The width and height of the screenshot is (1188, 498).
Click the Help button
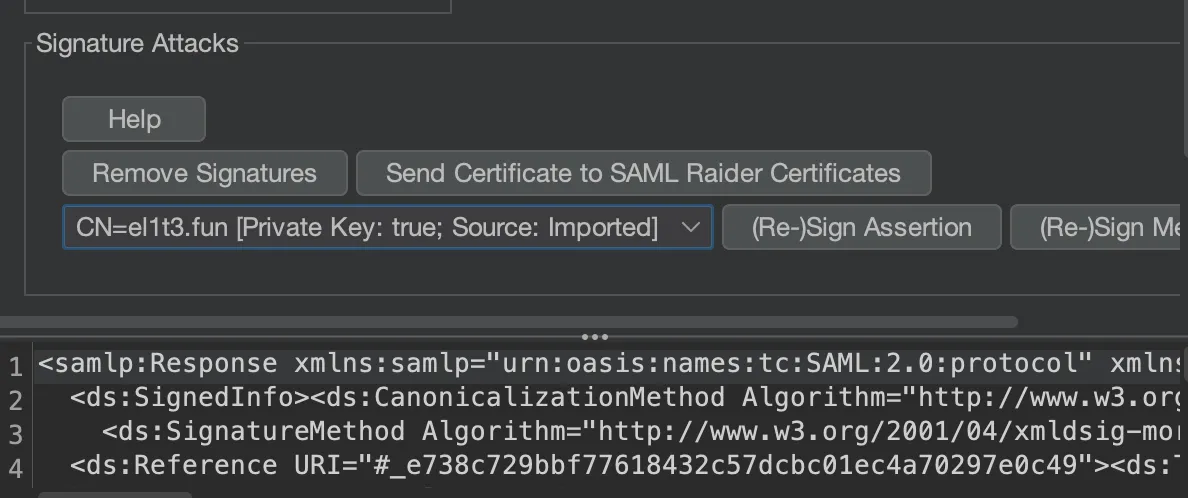[x=134, y=119]
